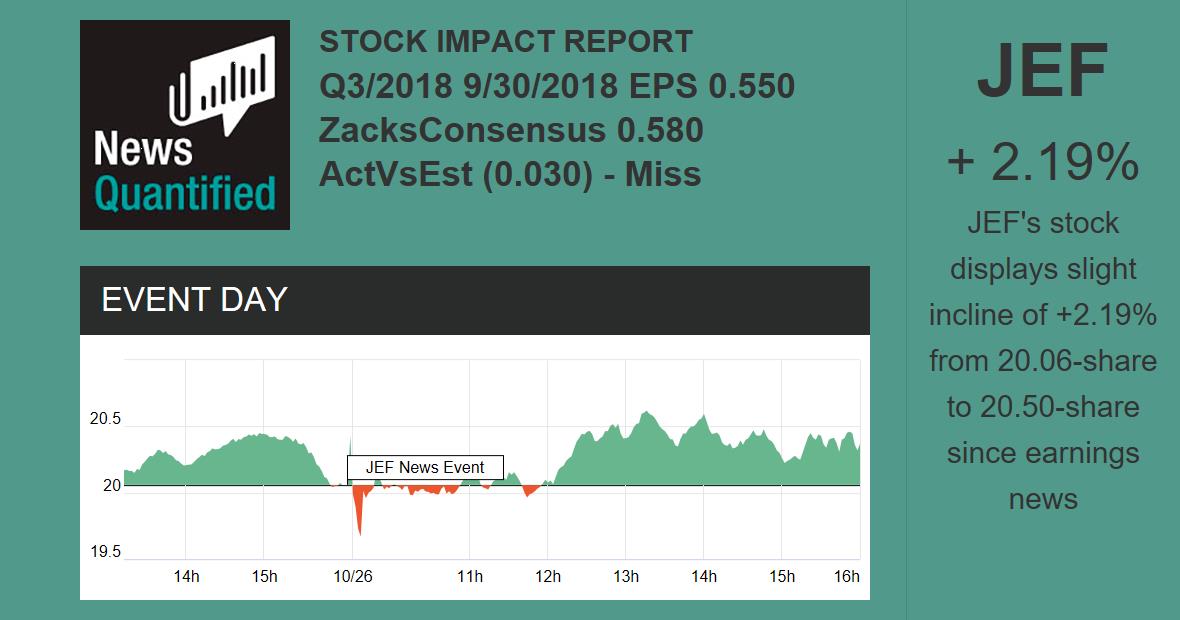
Task: Click the 16h time axis label
Action: tap(846, 576)
